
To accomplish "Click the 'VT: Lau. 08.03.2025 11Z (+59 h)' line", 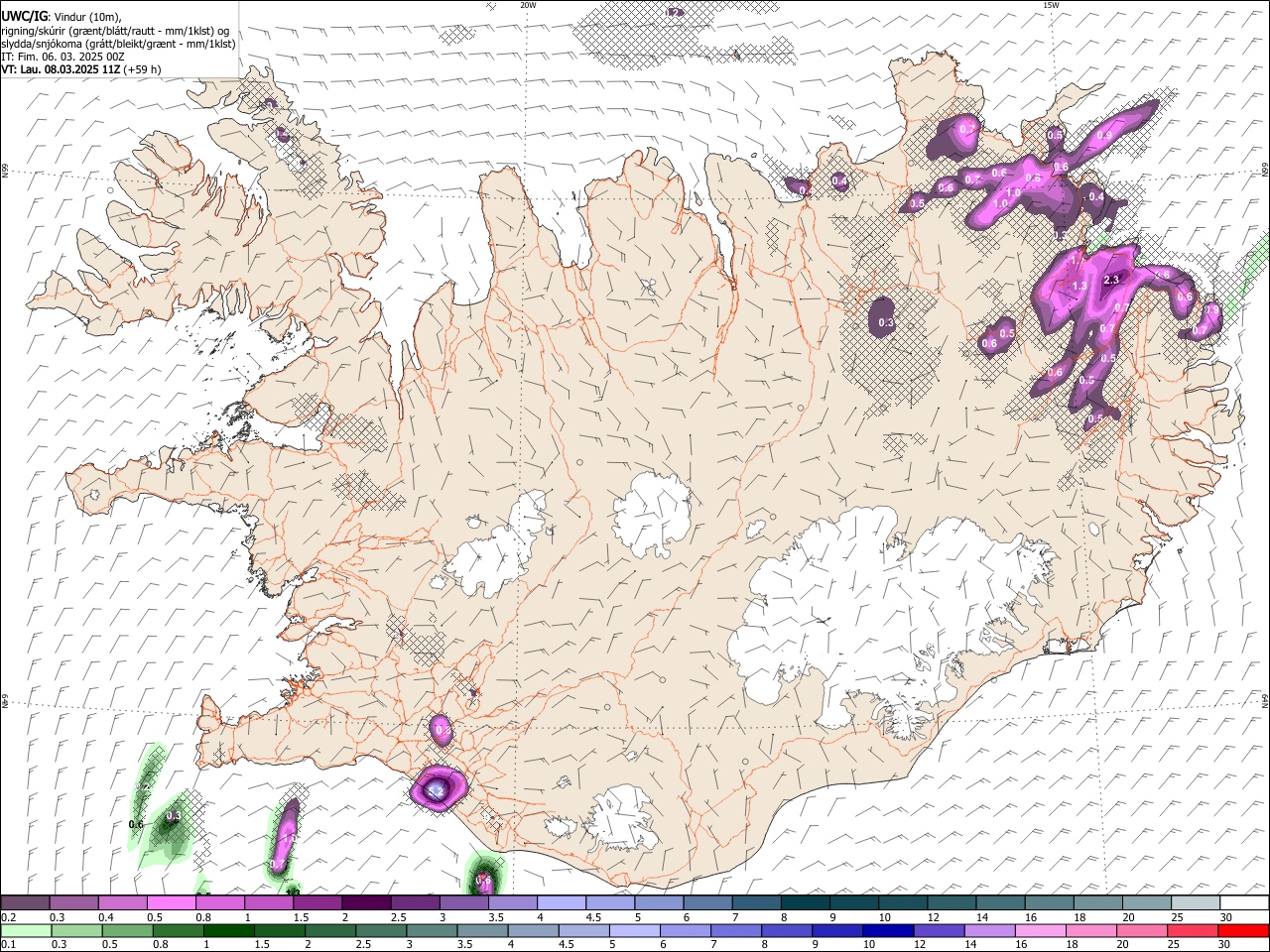I will pyautogui.click(x=81, y=69).
